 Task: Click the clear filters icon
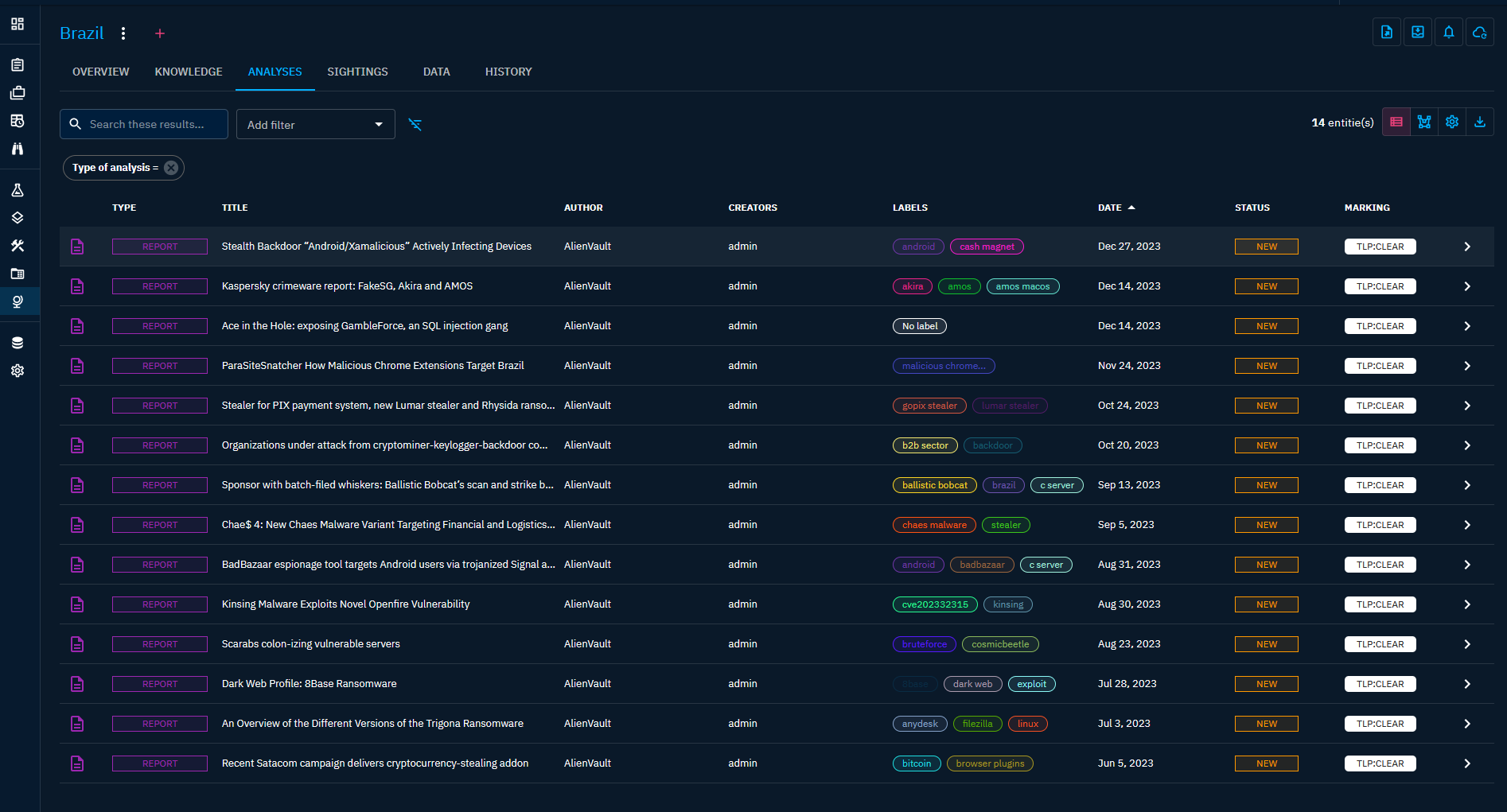click(x=415, y=124)
